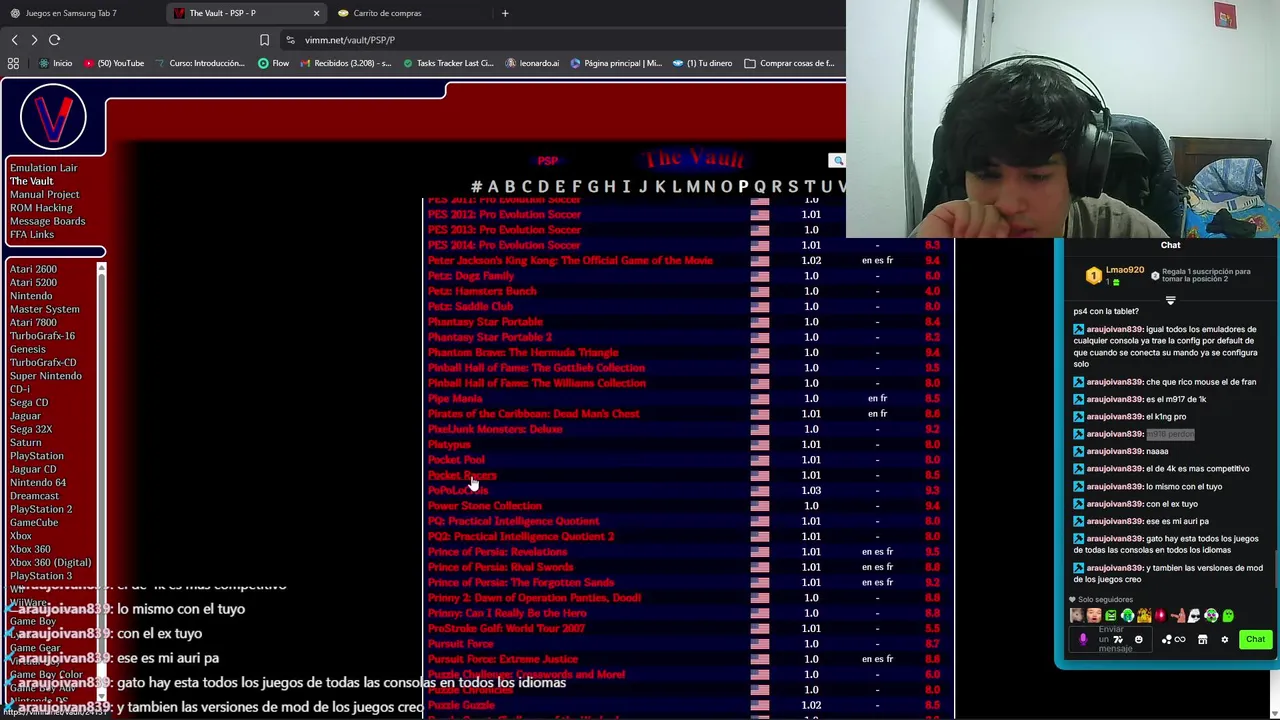Open YouTube bookmark
Image resolution: width=1280 pixels, height=720 pixels.
114,63
